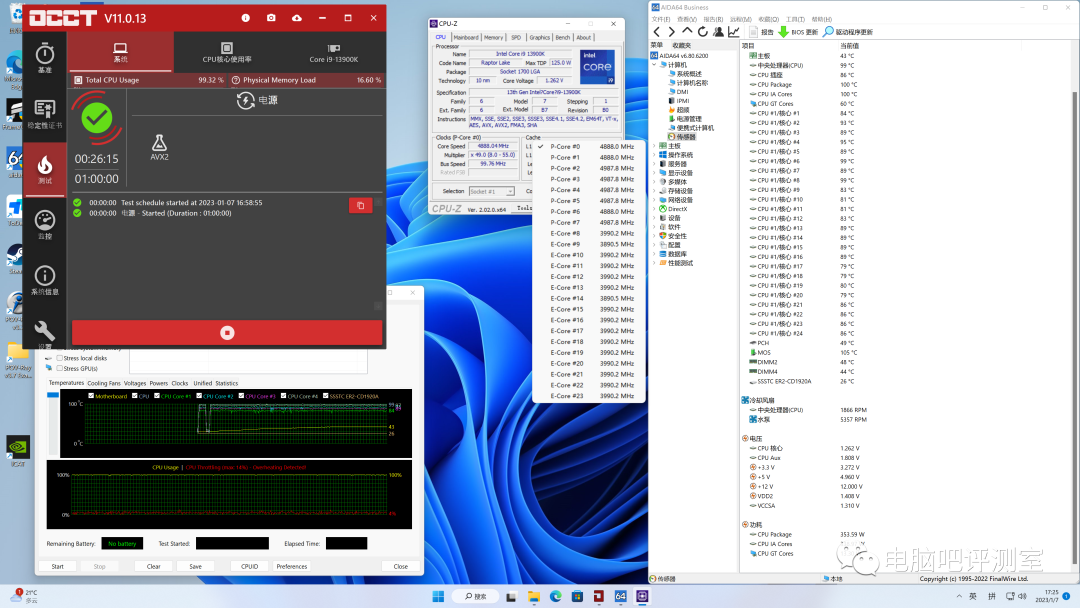
Task: Switch to CPU-Z Mainboard tab
Action: pos(466,37)
